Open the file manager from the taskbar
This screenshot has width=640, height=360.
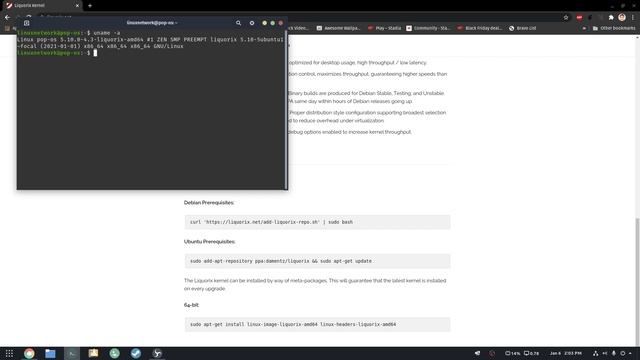(x=50, y=353)
